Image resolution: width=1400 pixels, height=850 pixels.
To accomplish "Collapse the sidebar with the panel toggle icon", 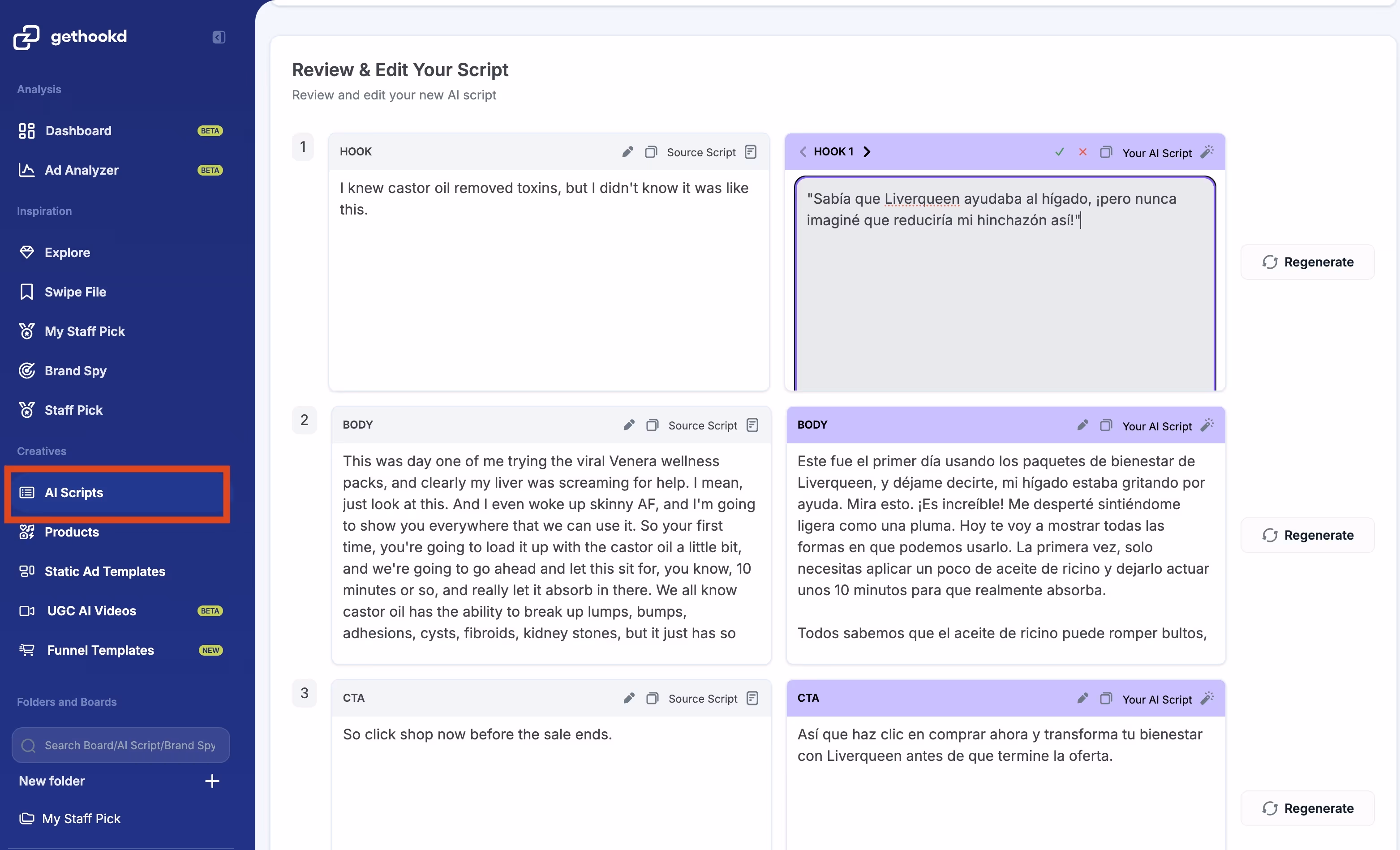I will pos(219,38).
